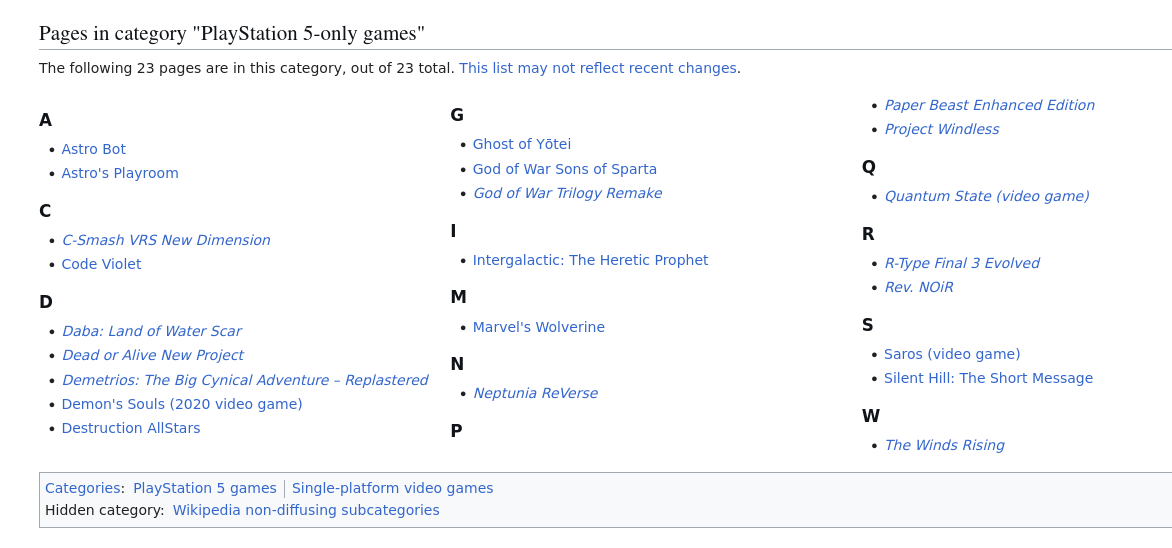Open the Astro's Playroom article
The width and height of the screenshot is (1172, 548).
[120, 173]
